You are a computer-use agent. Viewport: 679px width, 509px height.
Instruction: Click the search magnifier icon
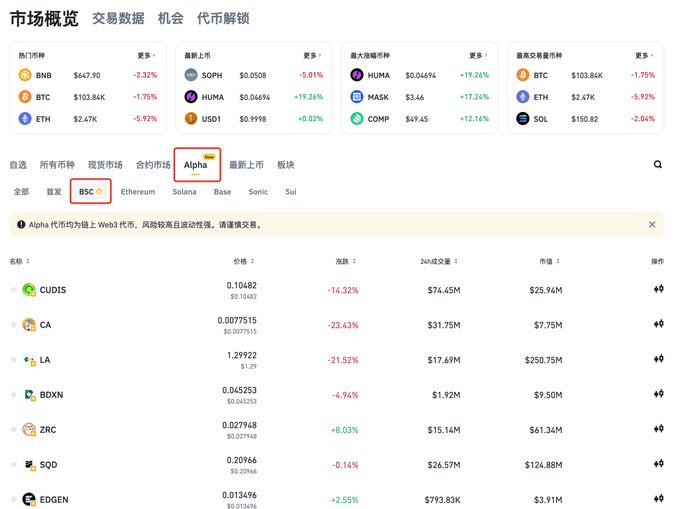657,164
